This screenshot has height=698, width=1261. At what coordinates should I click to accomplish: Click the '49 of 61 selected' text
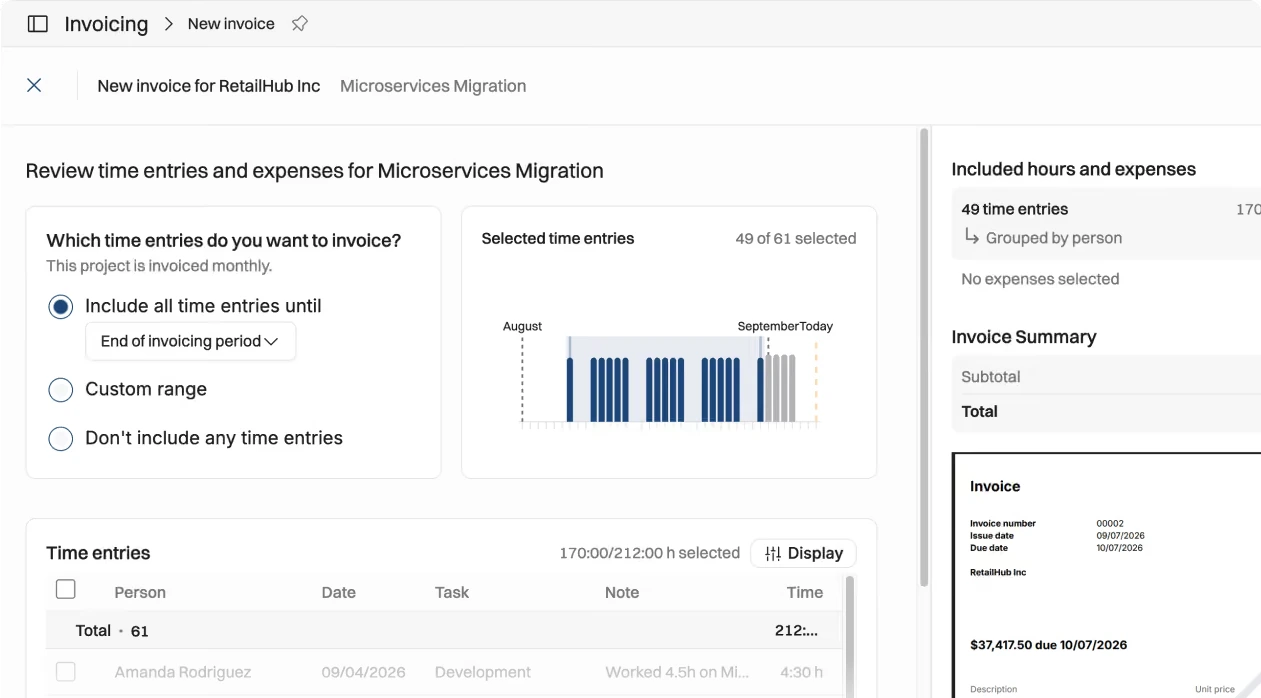click(x=796, y=239)
